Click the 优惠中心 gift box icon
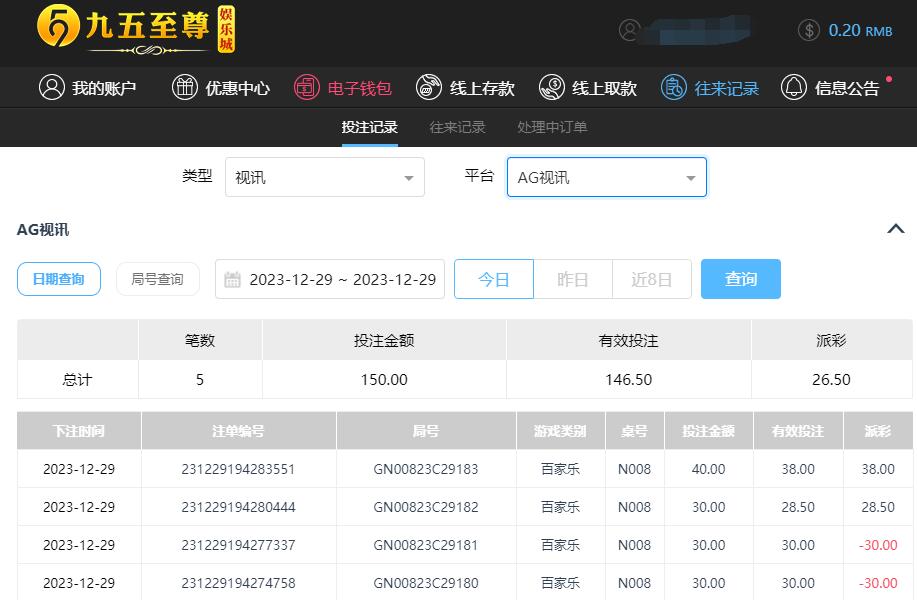Viewport: 917px width, 600px height. tap(185, 88)
